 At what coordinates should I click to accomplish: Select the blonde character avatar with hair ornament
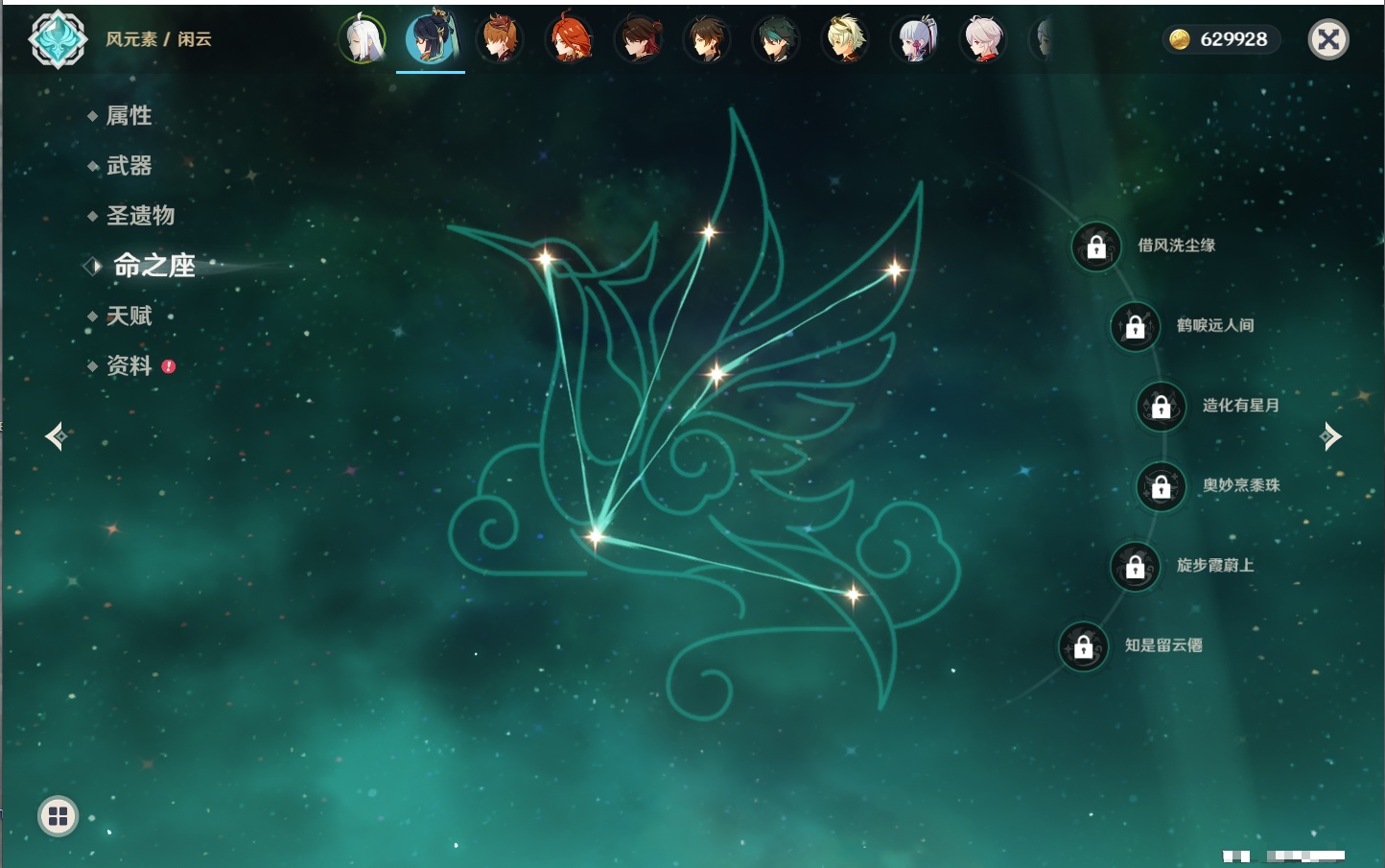click(x=845, y=39)
